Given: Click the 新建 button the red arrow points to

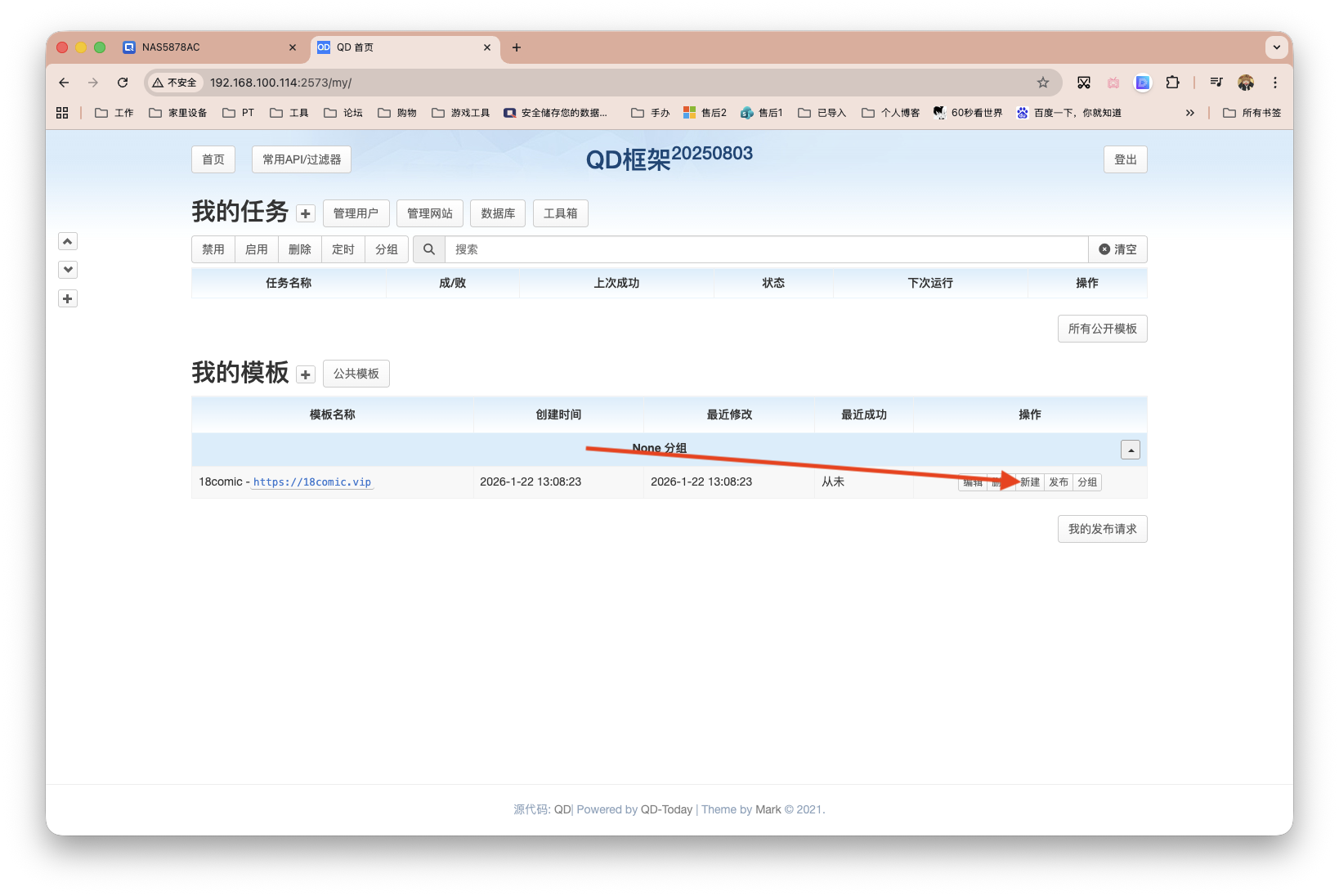Looking at the screenshot, I should pyautogui.click(x=1029, y=482).
